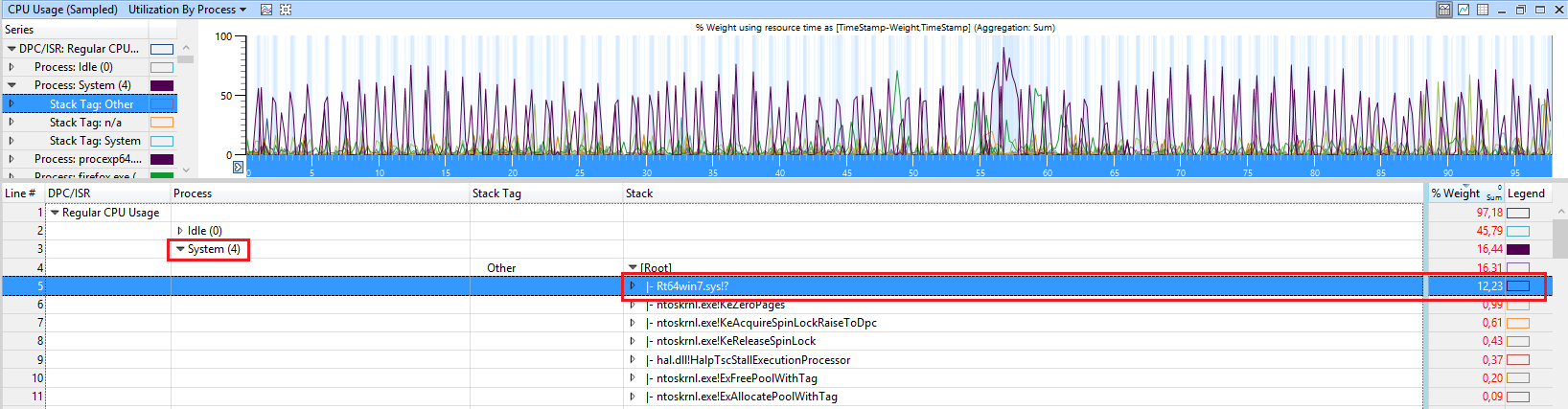Select the Process: Idle (0) series entry
This screenshot has height=409, width=1568.
(74, 67)
